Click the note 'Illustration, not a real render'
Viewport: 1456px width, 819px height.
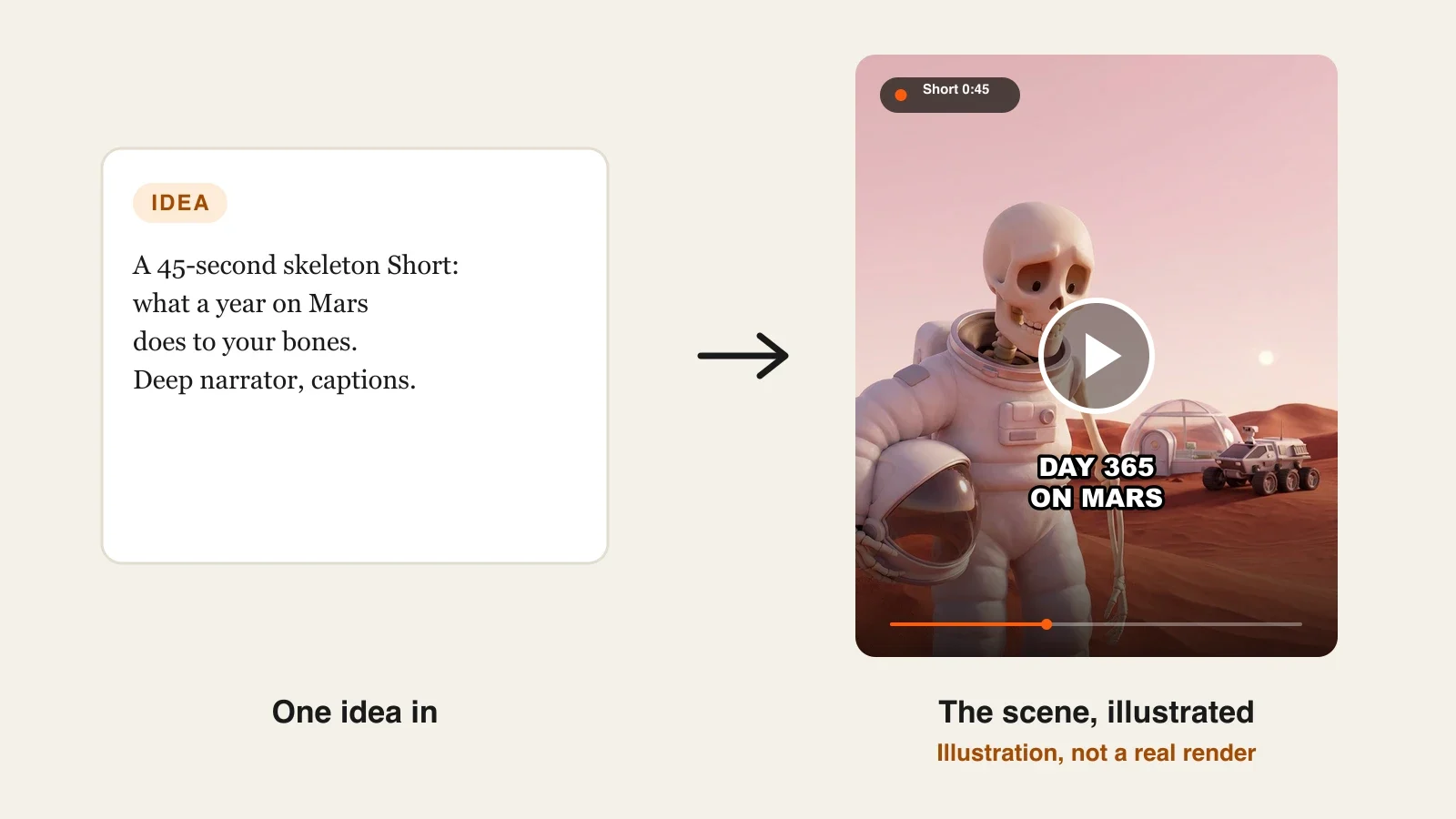(1097, 753)
